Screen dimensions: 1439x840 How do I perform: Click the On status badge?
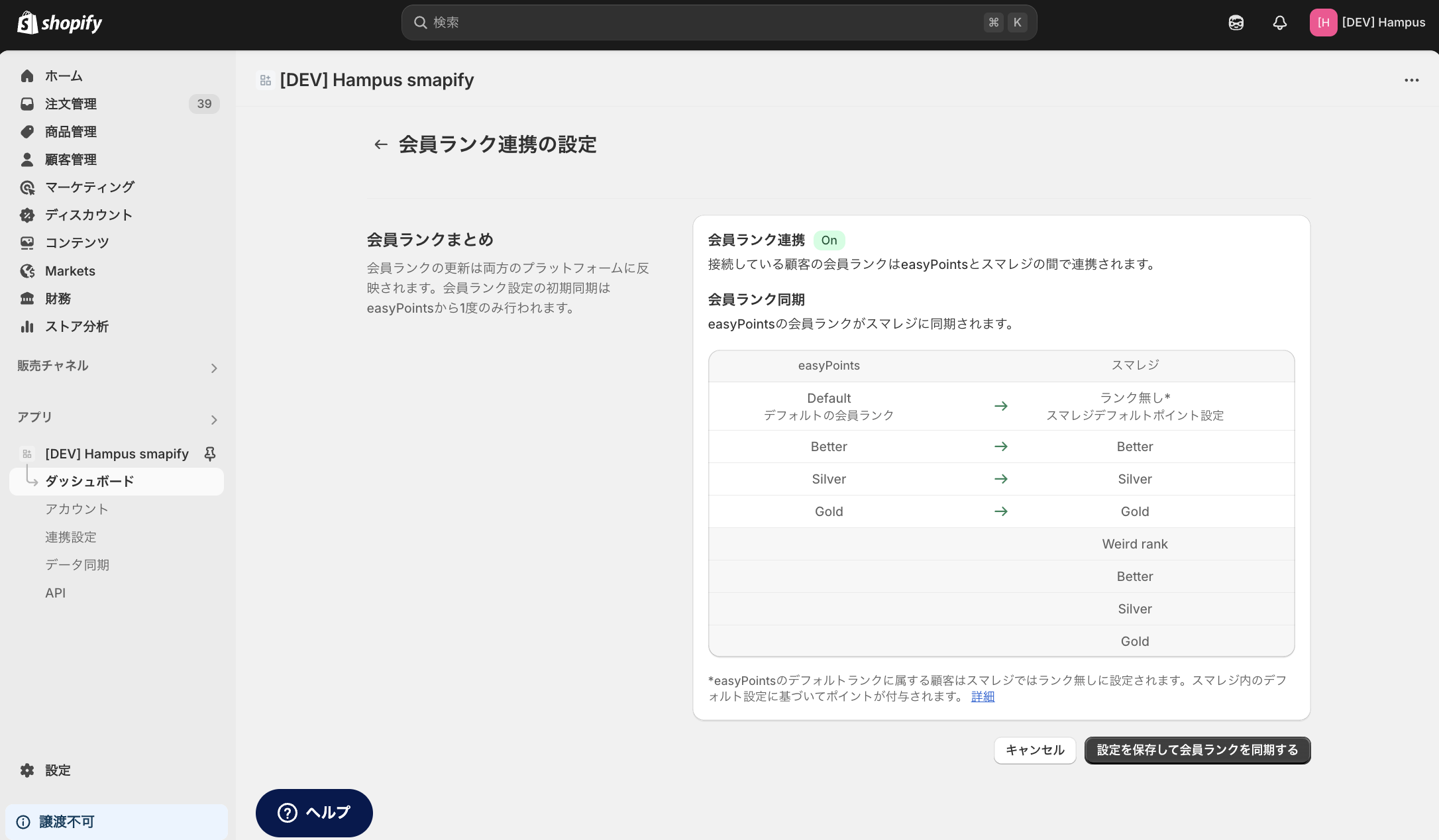[829, 240]
